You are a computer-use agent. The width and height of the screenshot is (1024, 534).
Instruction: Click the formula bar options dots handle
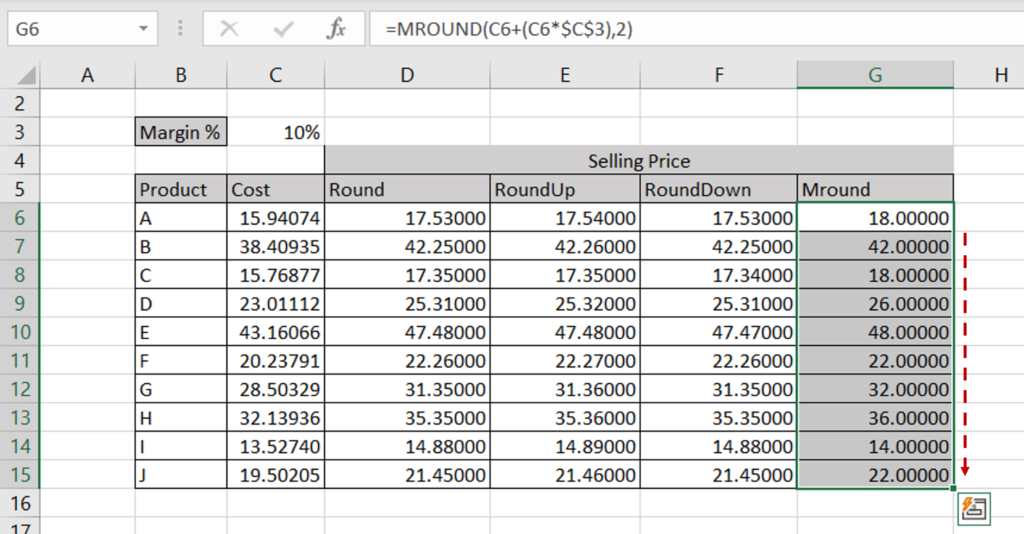(x=180, y=29)
